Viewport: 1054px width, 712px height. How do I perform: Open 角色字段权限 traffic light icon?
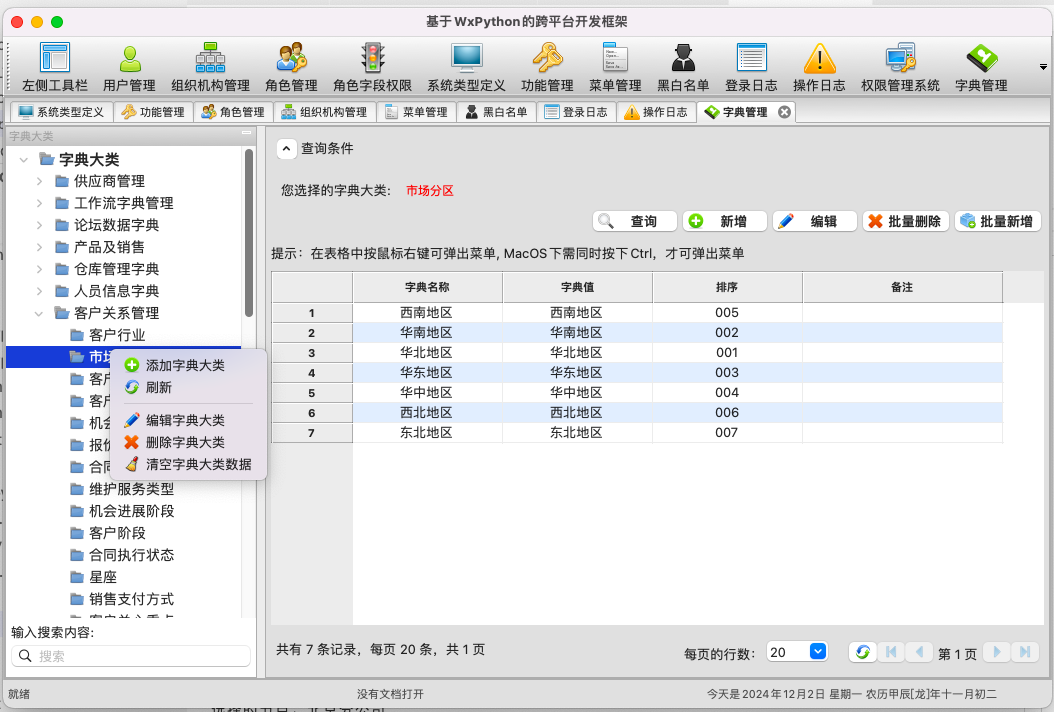372,60
